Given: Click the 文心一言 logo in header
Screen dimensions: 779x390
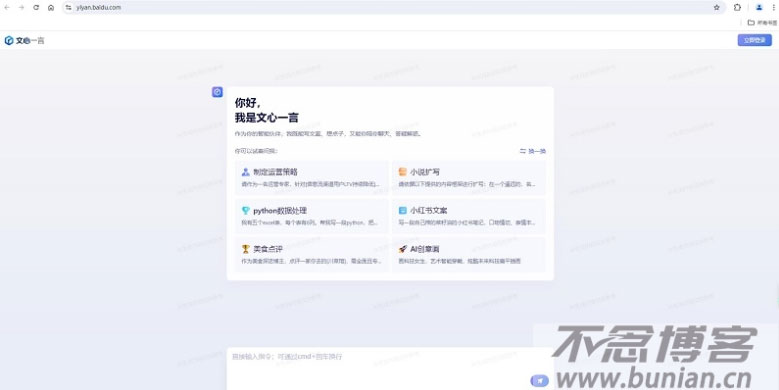Looking at the screenshot, I should 24,41.
